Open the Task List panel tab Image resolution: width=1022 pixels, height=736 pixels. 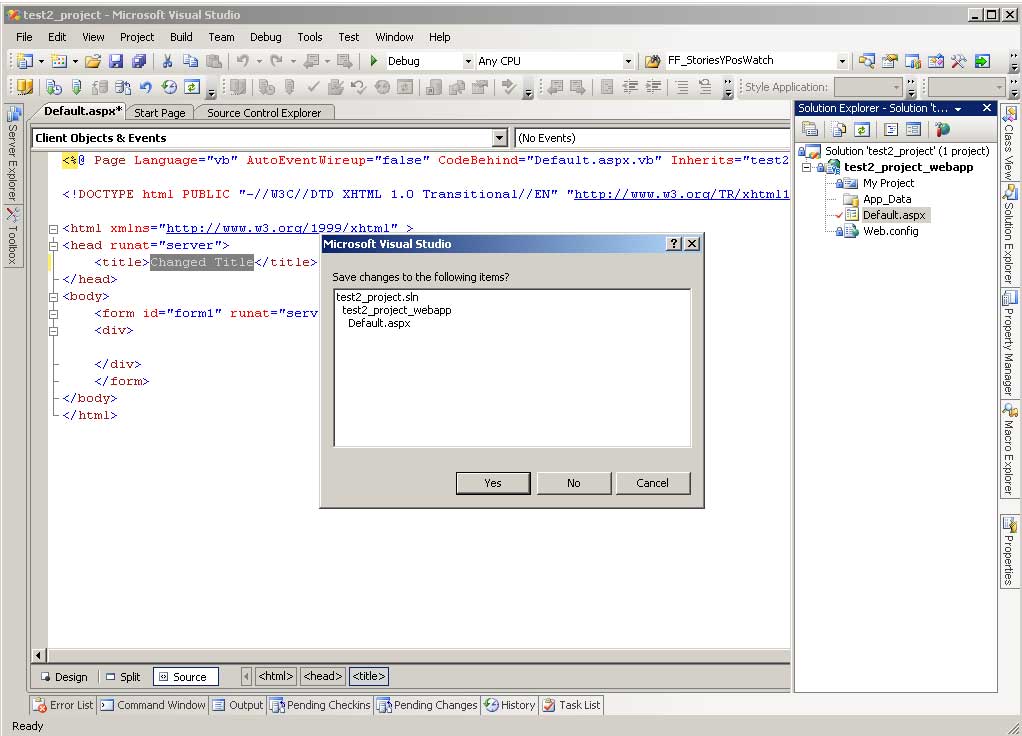(x=571, y=705)
